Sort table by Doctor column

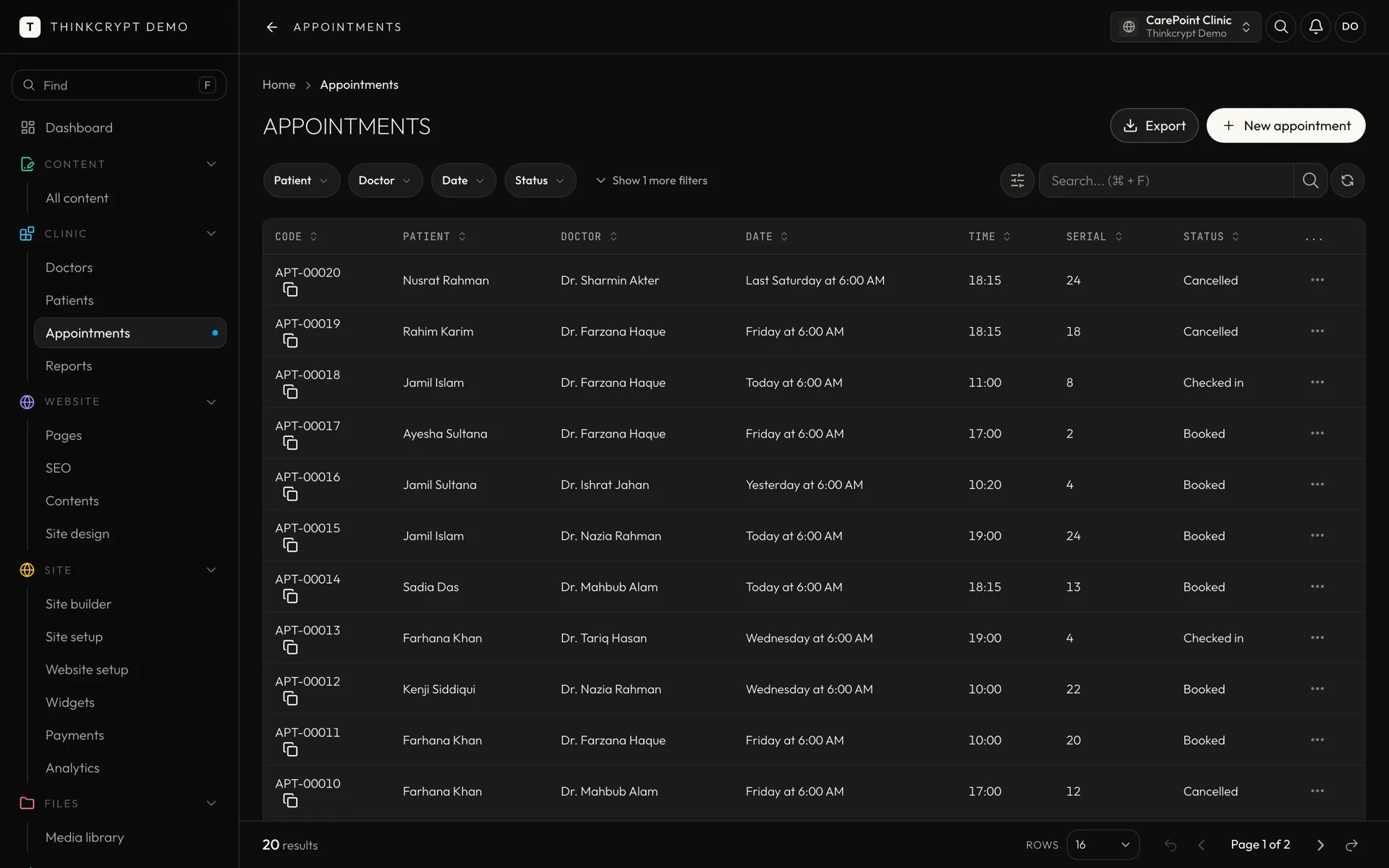[x=589, y=237]
